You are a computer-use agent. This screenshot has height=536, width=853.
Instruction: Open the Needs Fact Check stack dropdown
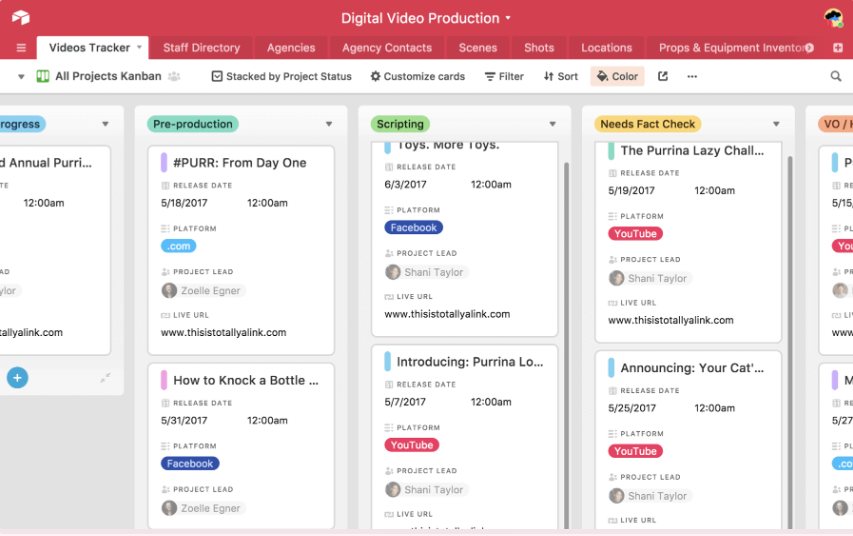click(x=776, y=124)
